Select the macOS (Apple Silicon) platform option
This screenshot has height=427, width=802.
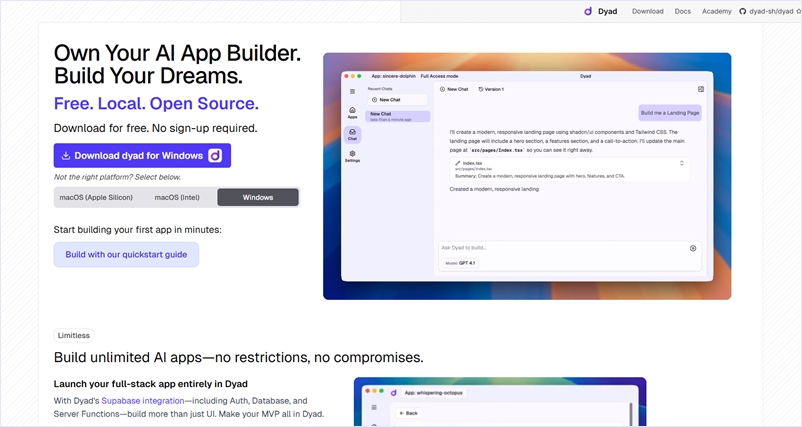(x=96, y=197)
